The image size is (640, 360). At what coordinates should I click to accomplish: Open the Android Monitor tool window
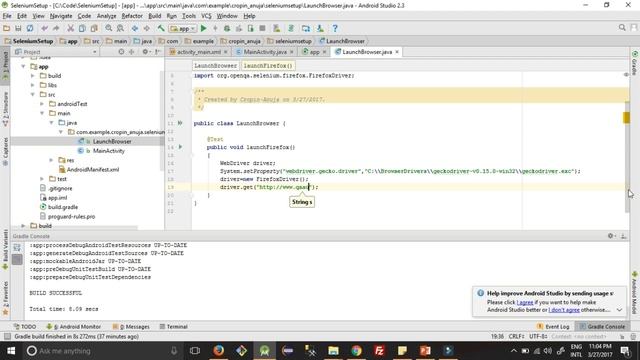click(73, 327)
